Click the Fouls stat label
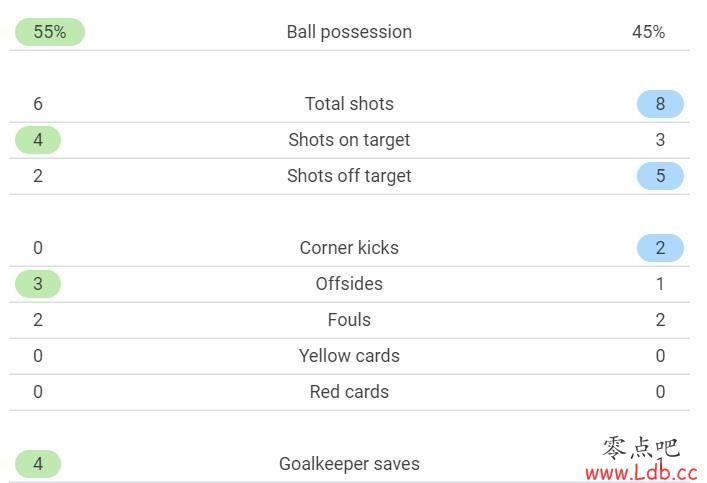 pos(349,320)
